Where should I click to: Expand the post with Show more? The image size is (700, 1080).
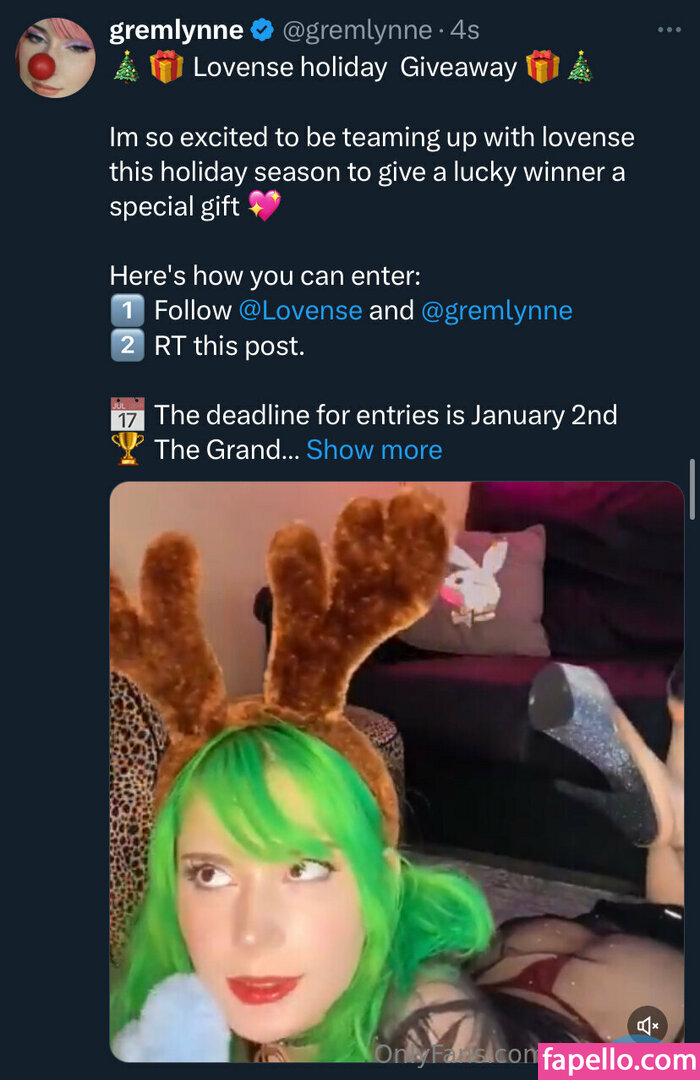point(374,450)
